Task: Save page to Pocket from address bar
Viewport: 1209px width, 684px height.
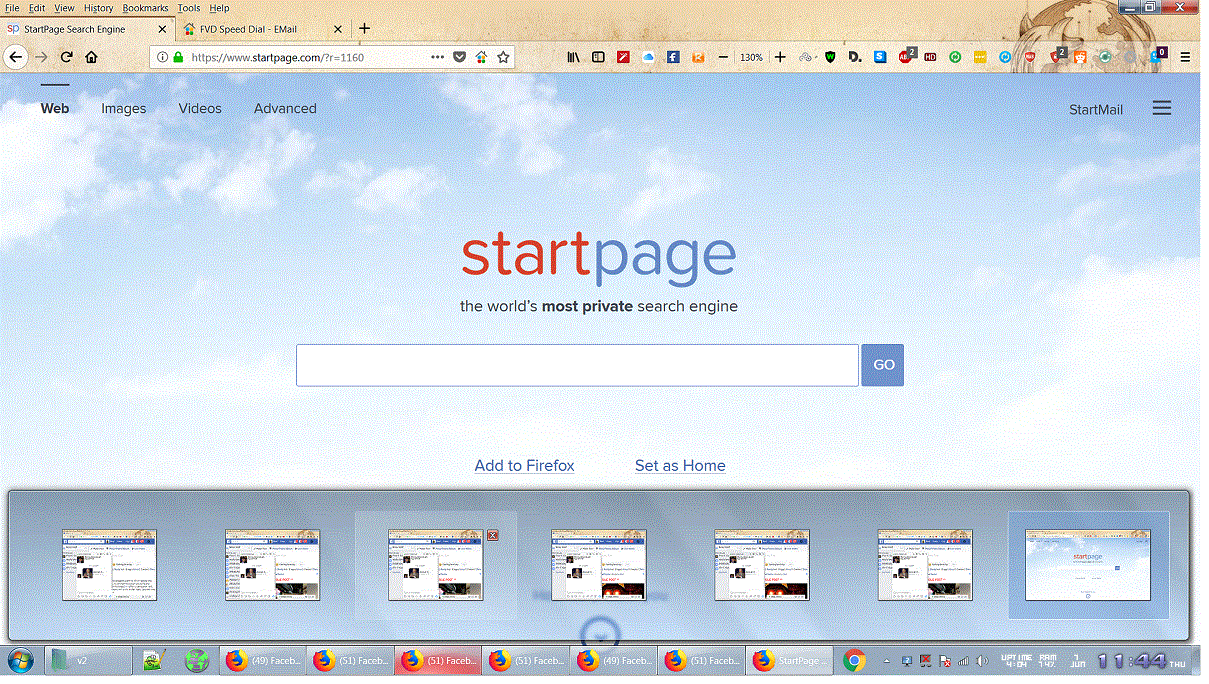Action: [459, 57]
